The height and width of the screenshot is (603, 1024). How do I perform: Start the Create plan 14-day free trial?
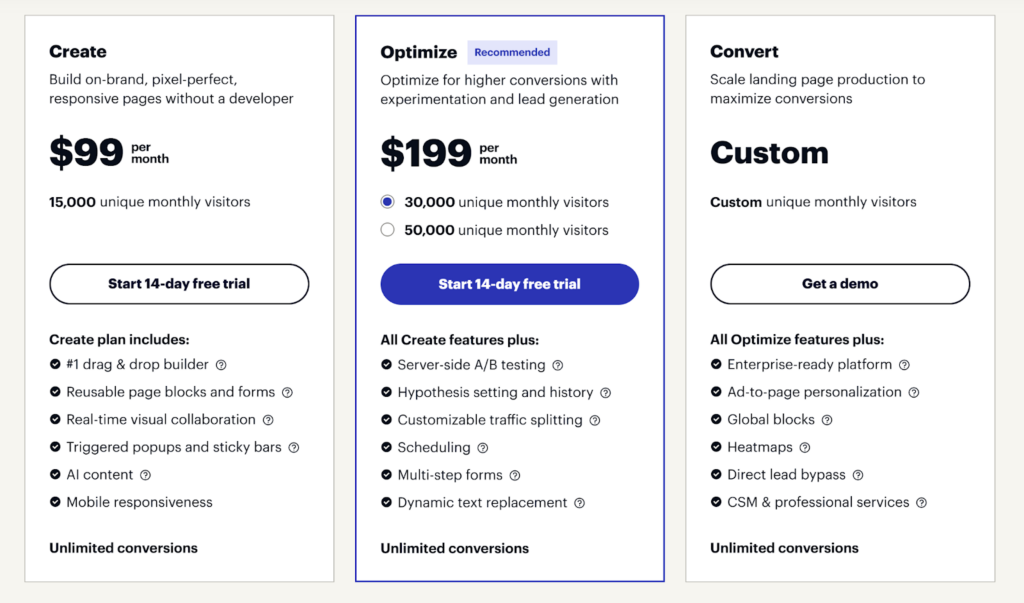click(179, 284)
